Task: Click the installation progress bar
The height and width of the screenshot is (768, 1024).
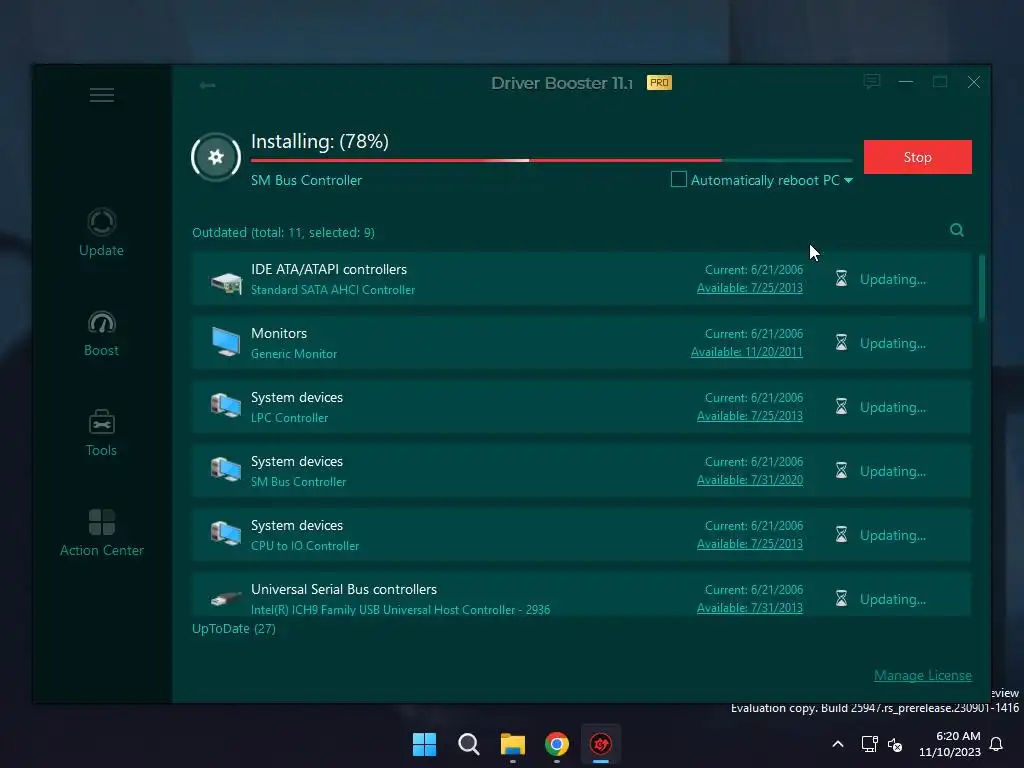Action: [x=551, y=160]
